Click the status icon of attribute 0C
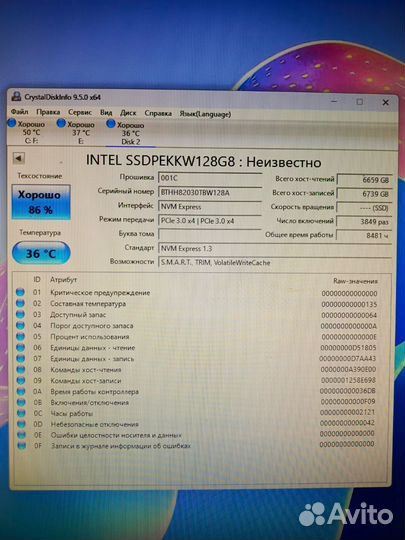The height and width of the screenshot is (540, 405). pyautogui.click(x=21, y=413)
